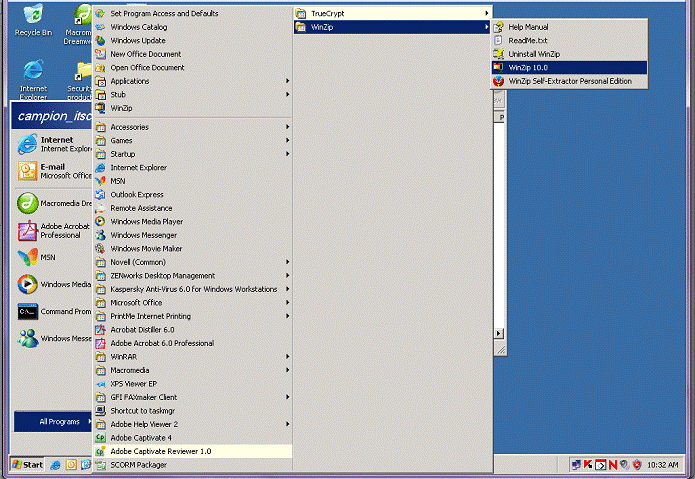
Task: Click the All Programs button
Action: tap(53, 421)
